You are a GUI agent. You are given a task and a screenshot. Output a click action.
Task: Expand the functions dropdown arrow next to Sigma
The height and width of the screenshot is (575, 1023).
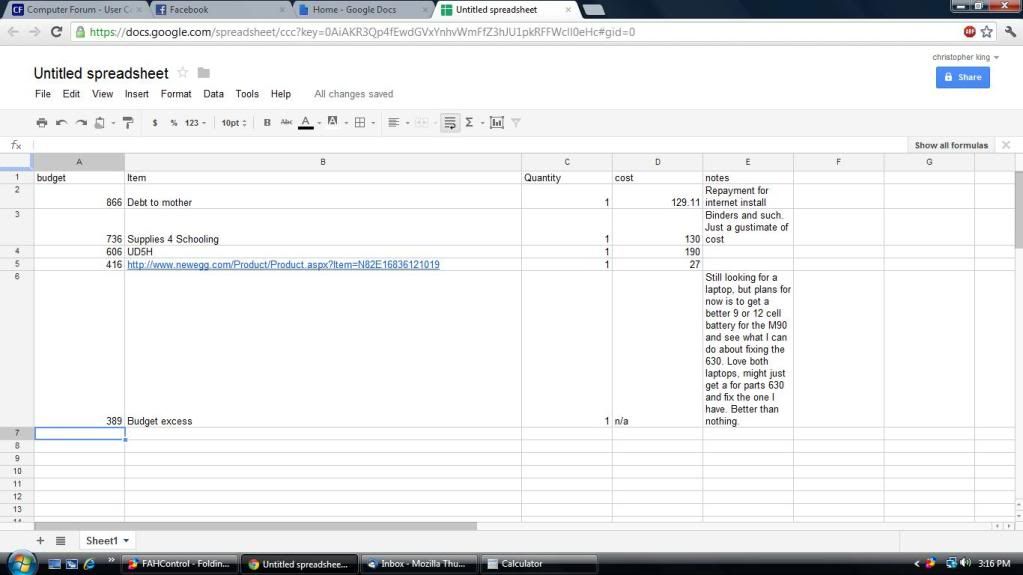483,123
